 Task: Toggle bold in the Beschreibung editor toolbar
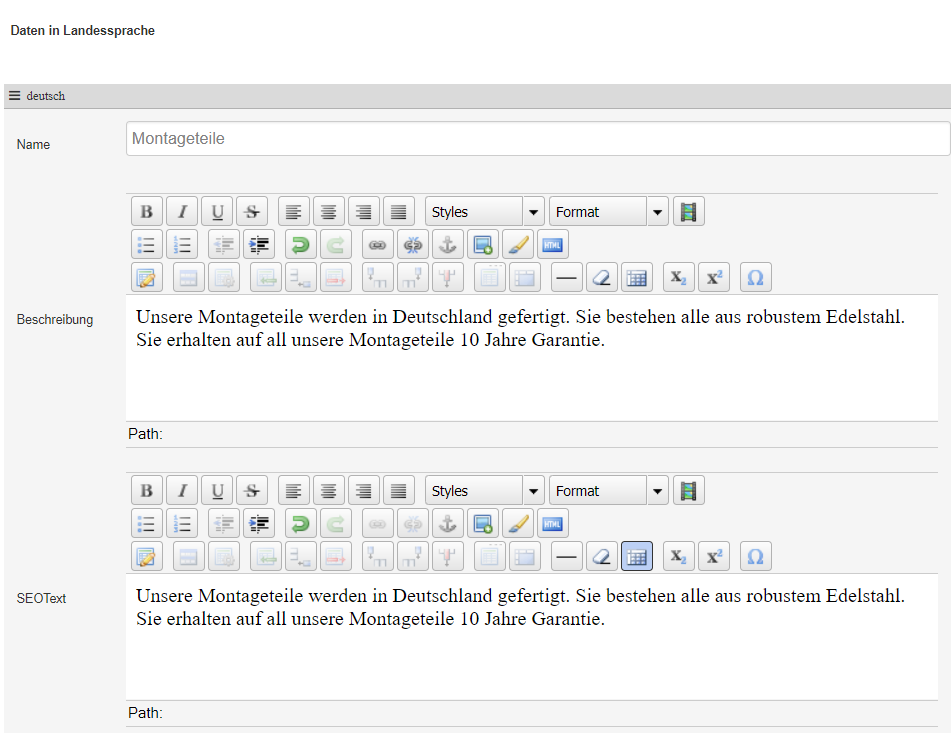point(147,212)
